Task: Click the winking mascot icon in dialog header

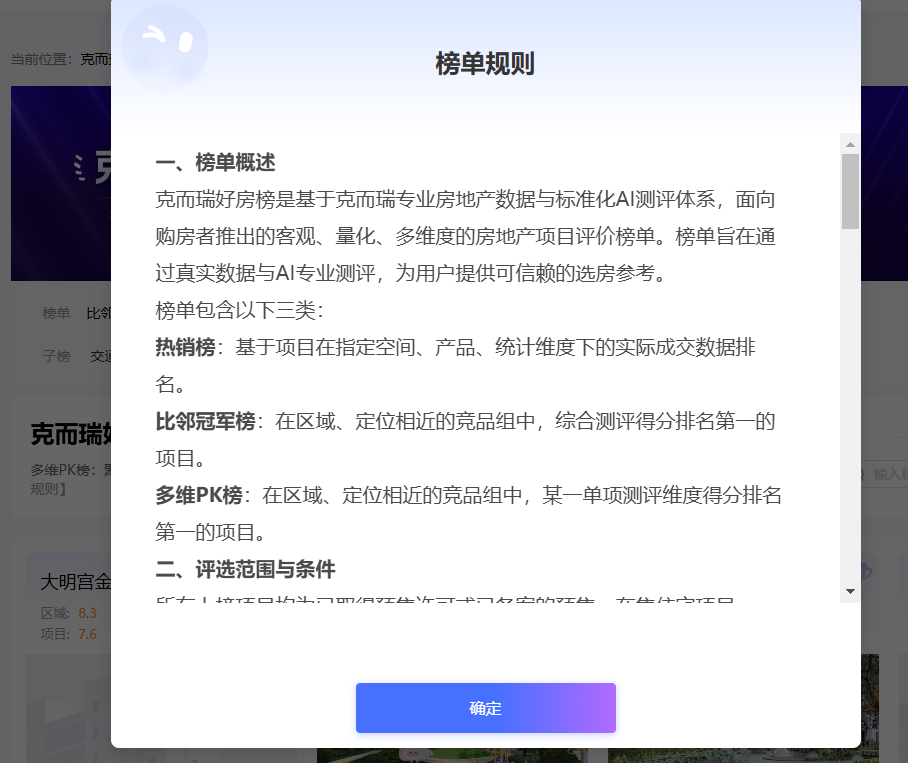Action: pyautogui.click(x=165, y=48)
